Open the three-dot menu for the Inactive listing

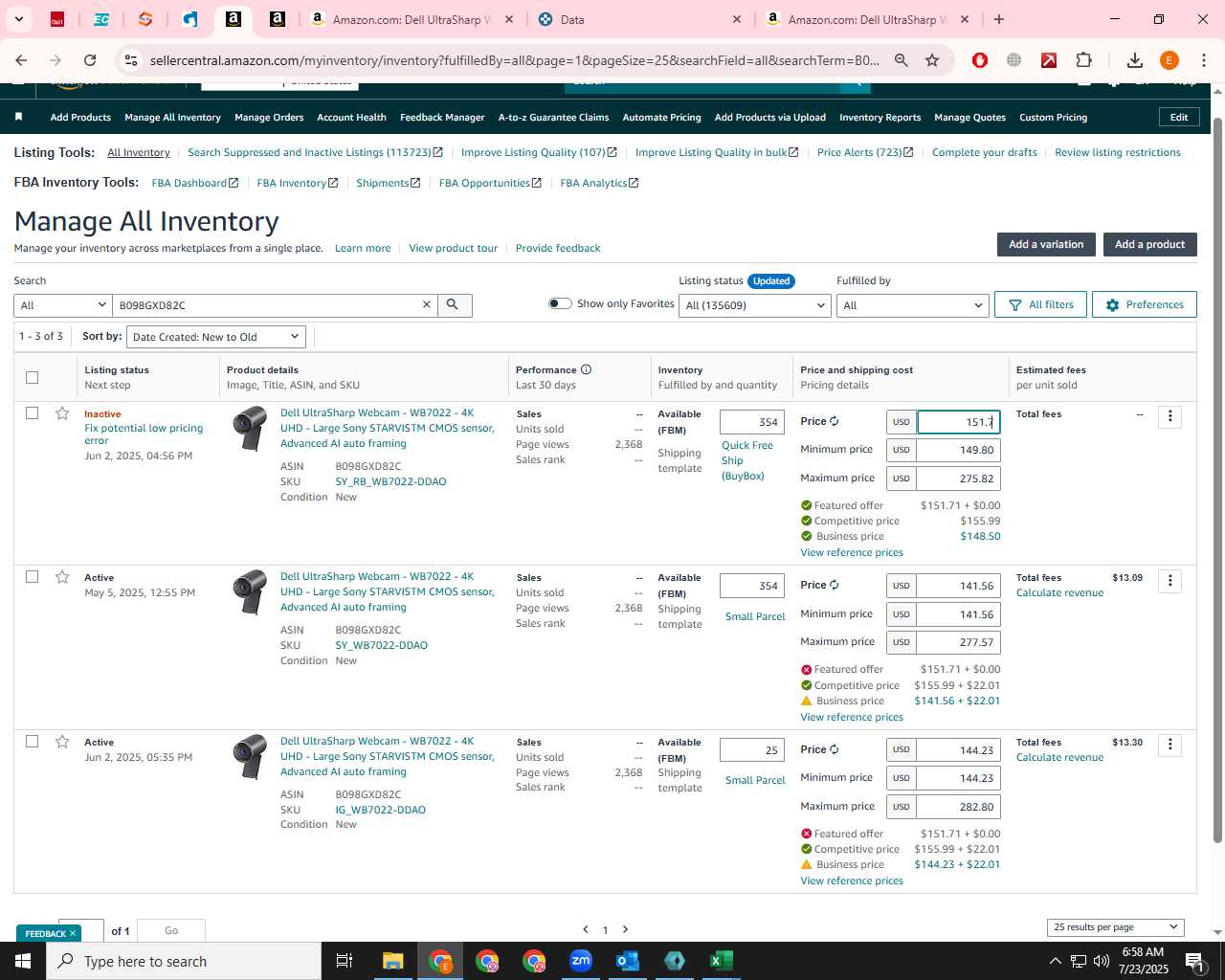click(x=1169, y=416)
